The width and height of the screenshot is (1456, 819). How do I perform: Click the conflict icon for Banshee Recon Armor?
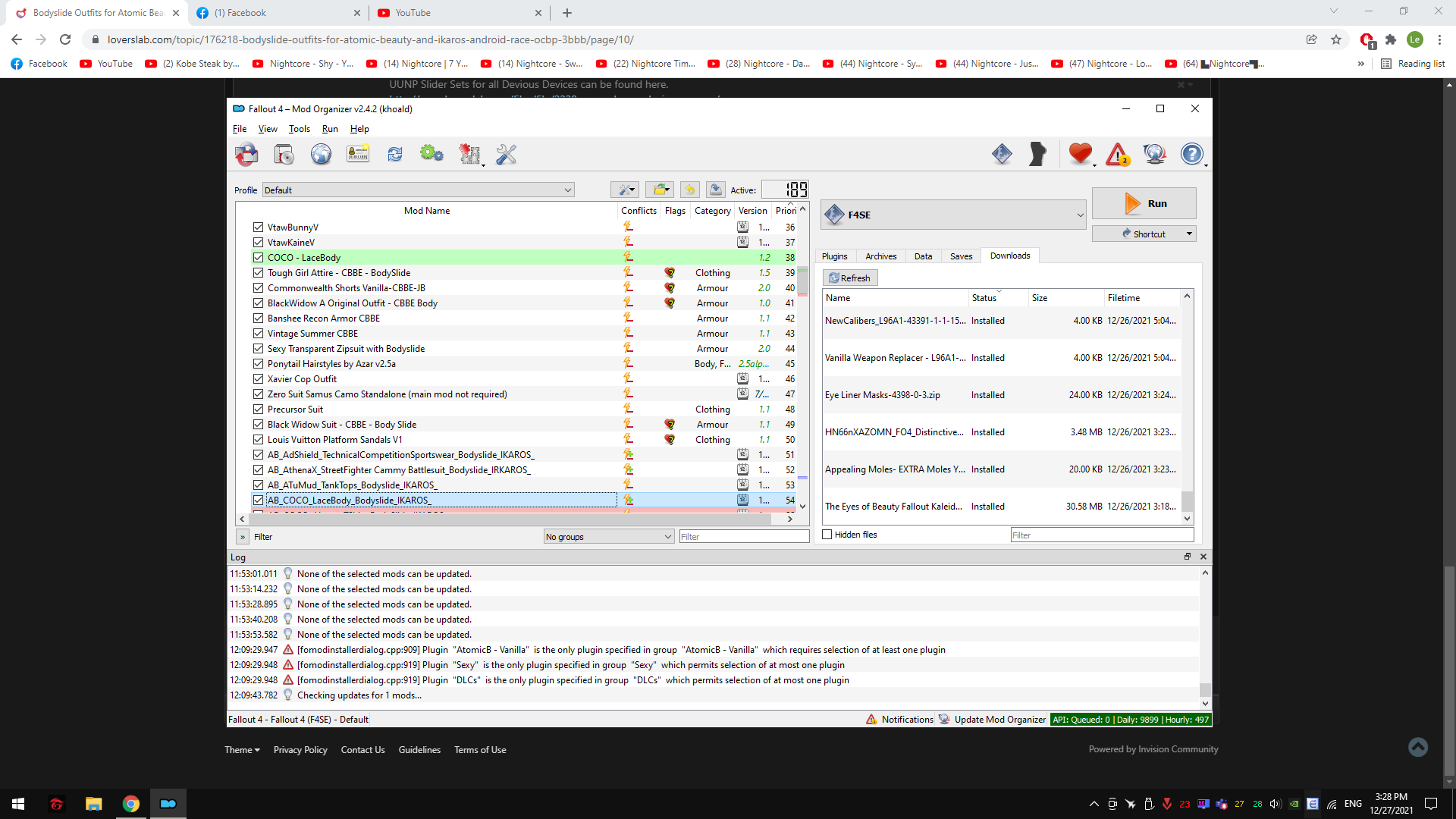[628, 318]
